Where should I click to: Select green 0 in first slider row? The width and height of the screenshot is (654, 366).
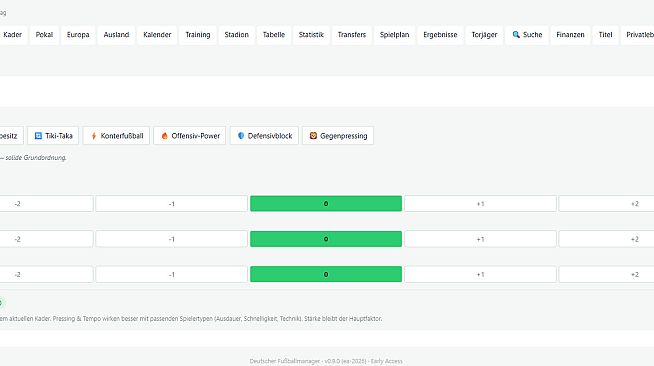point(326,204)
